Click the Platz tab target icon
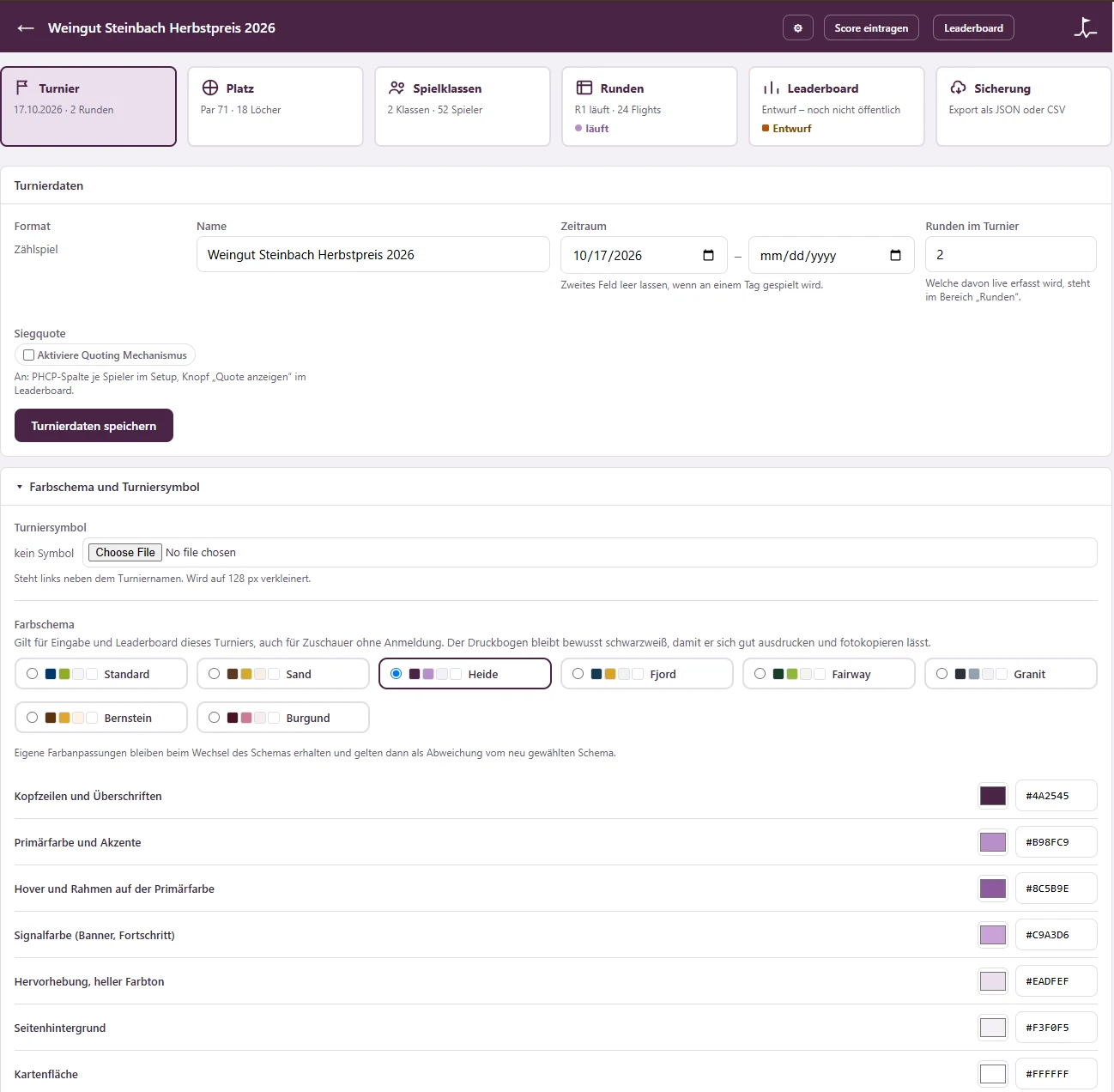Screen dimensions: 1114x1092 [x=210, y=88]
